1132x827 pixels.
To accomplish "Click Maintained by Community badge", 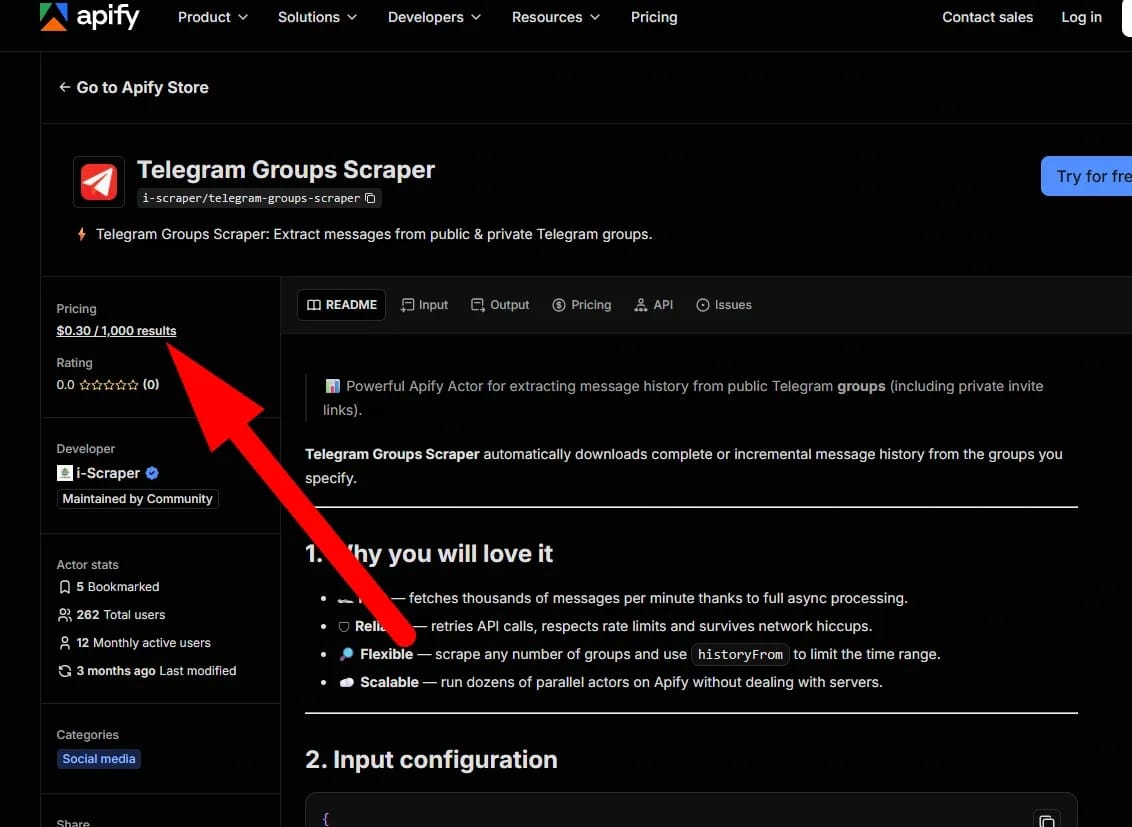I will [x=137, y=499].
